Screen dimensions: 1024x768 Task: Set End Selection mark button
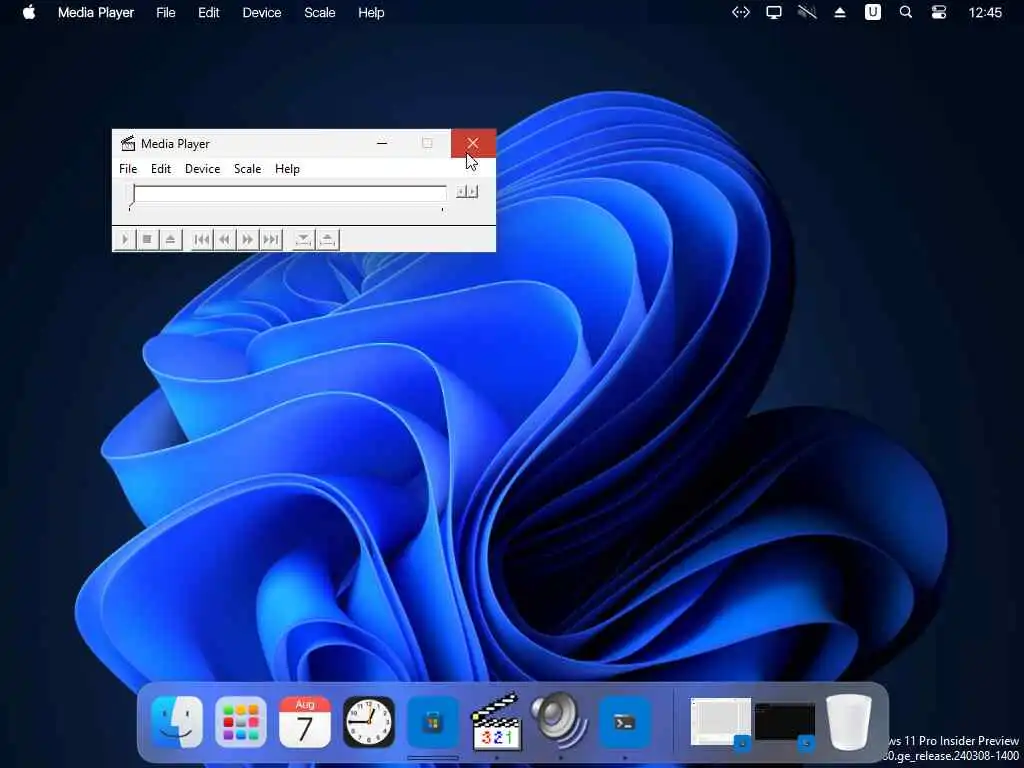tap(328, 240)
